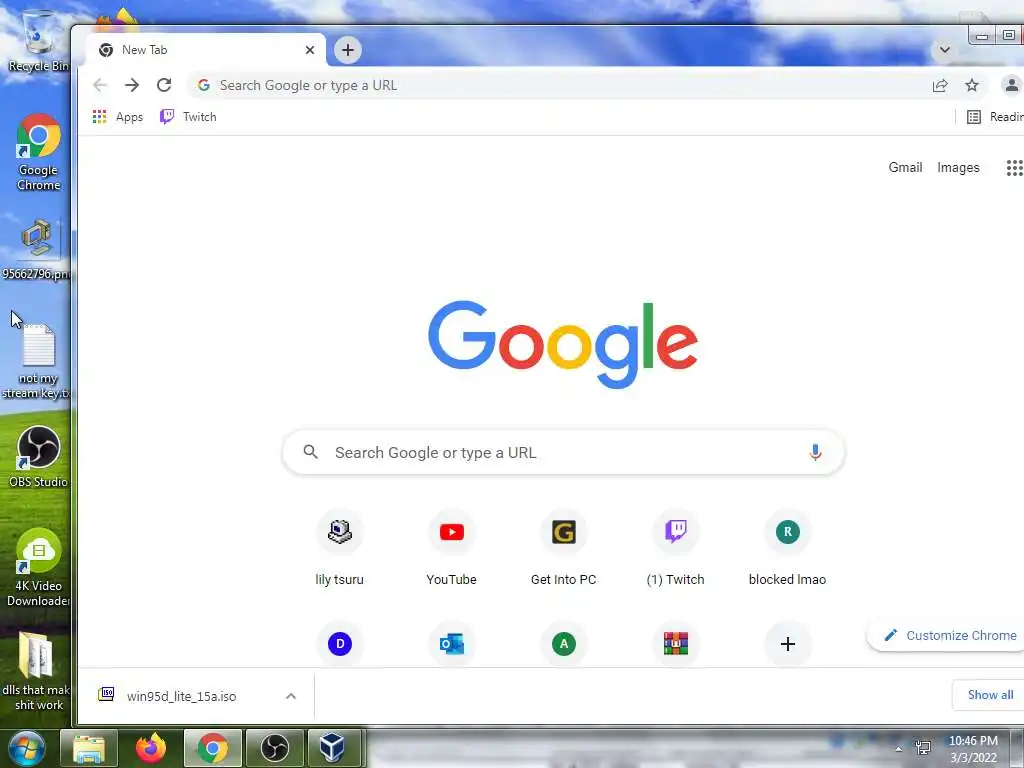Open the blocked lmao shortcut
Viewport: 1024px width, 768px height.
788,547
